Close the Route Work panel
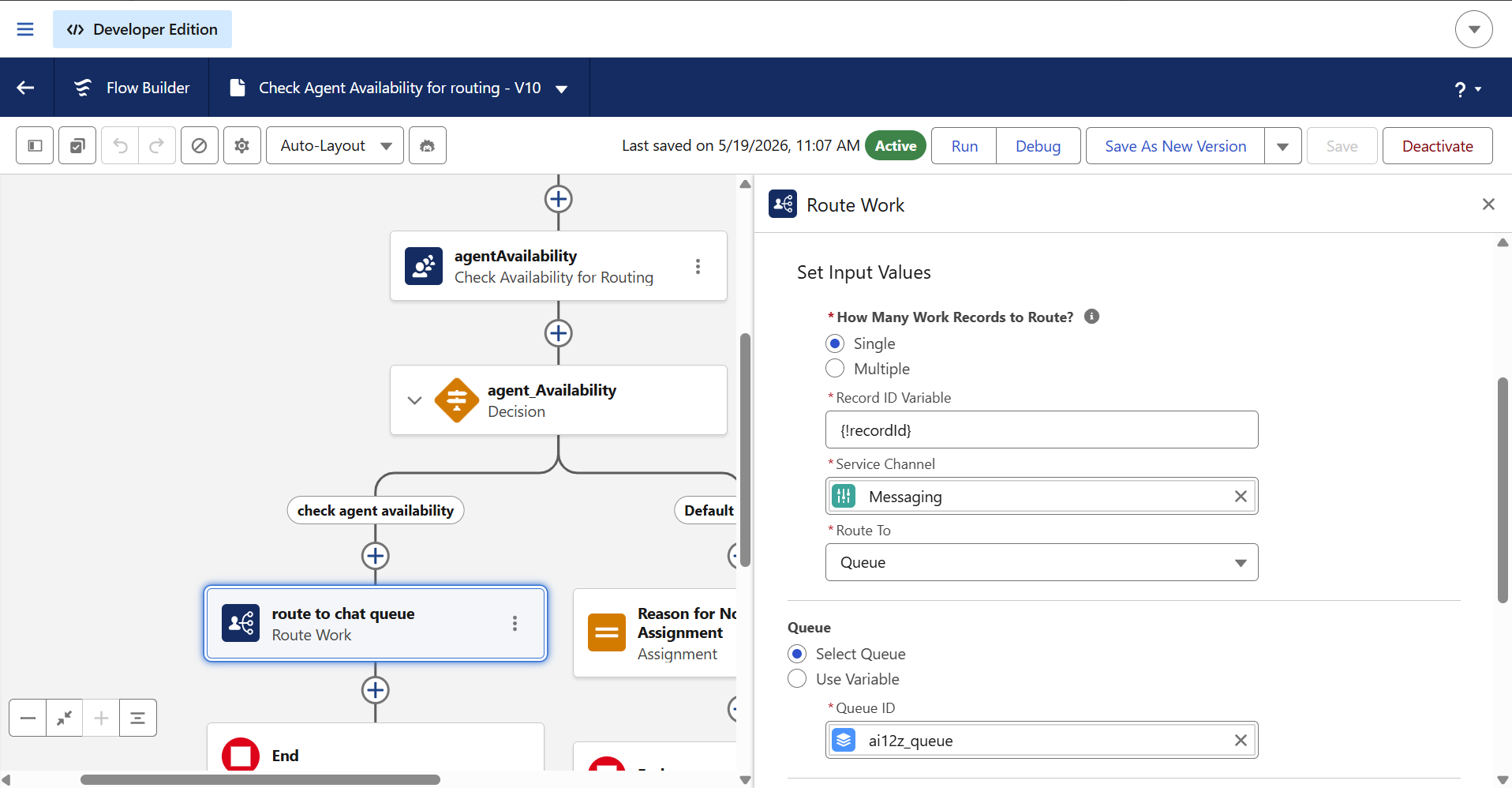The height and width of the screenshot is (788, 1512). point(1488,205)
